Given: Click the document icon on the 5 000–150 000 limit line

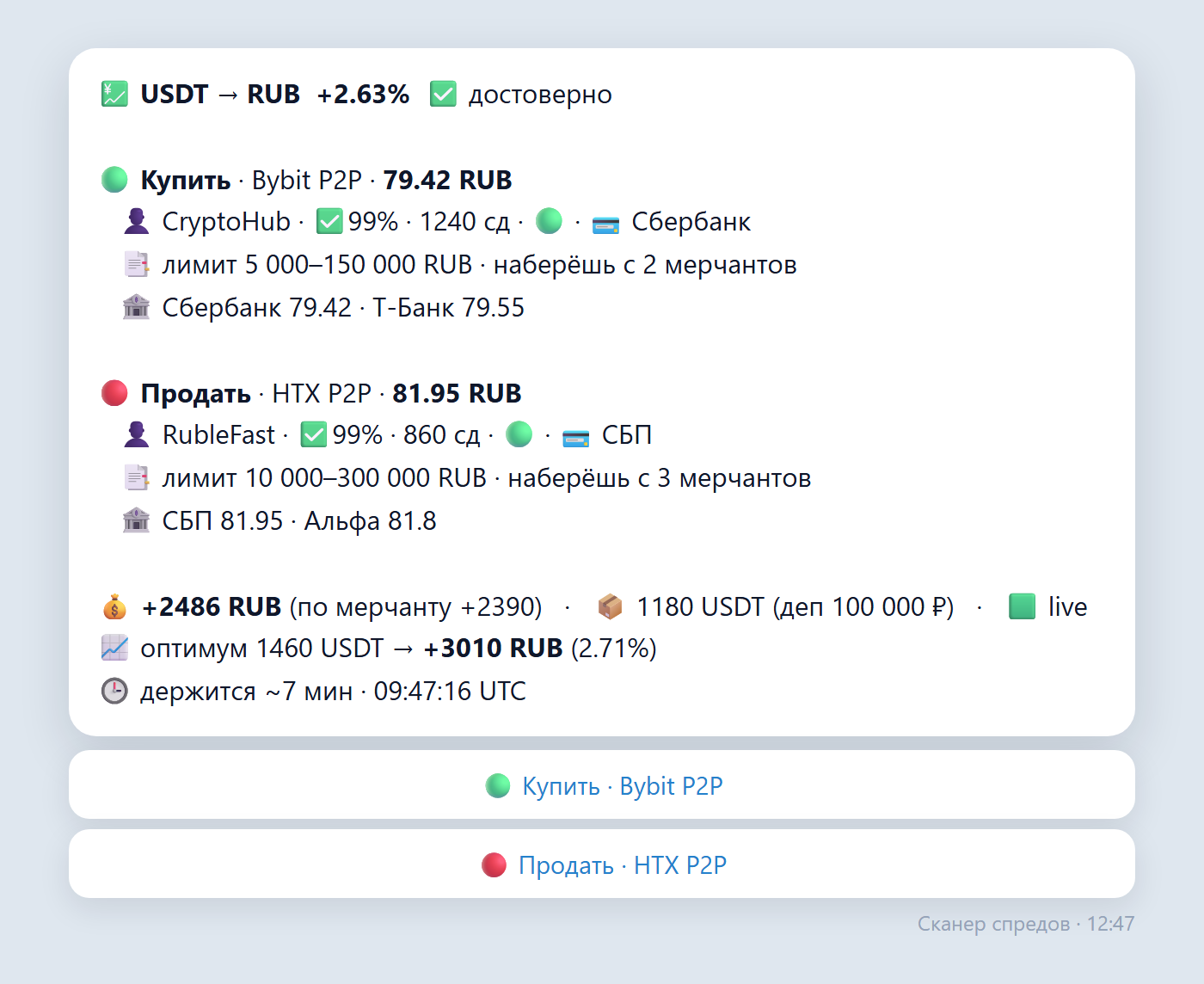Looking at the screenshot, I should pyautogui.click(x=136, y=264).
